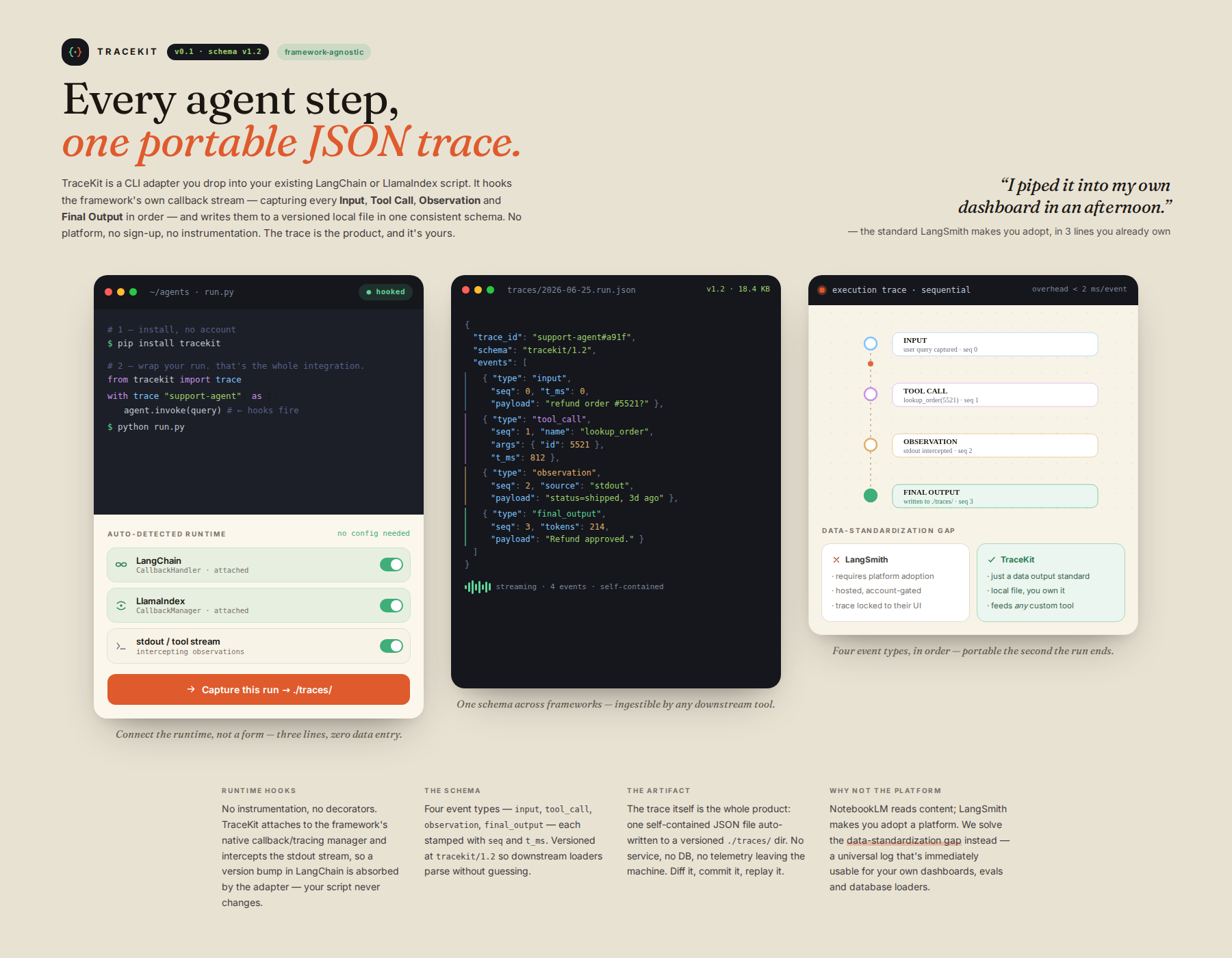Viewport: 1232px width, 958px height.
Task: Click the red window dot in run.py terminal
Action: (x=108, y=292)
